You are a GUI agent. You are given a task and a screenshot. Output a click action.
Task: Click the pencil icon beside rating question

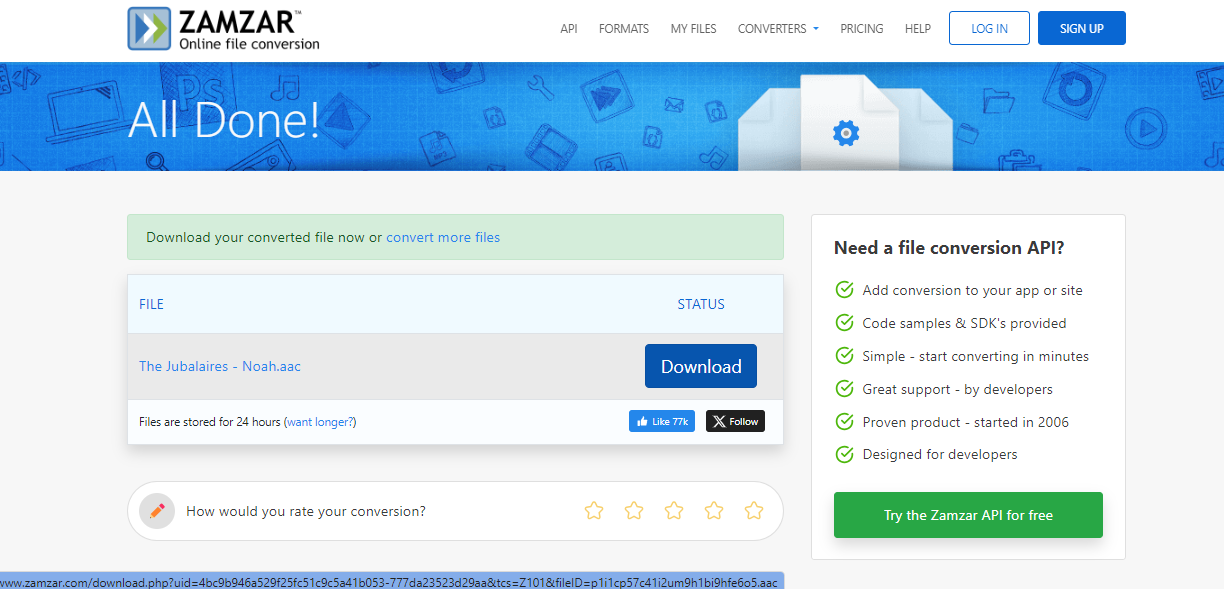tap(157, 511)
